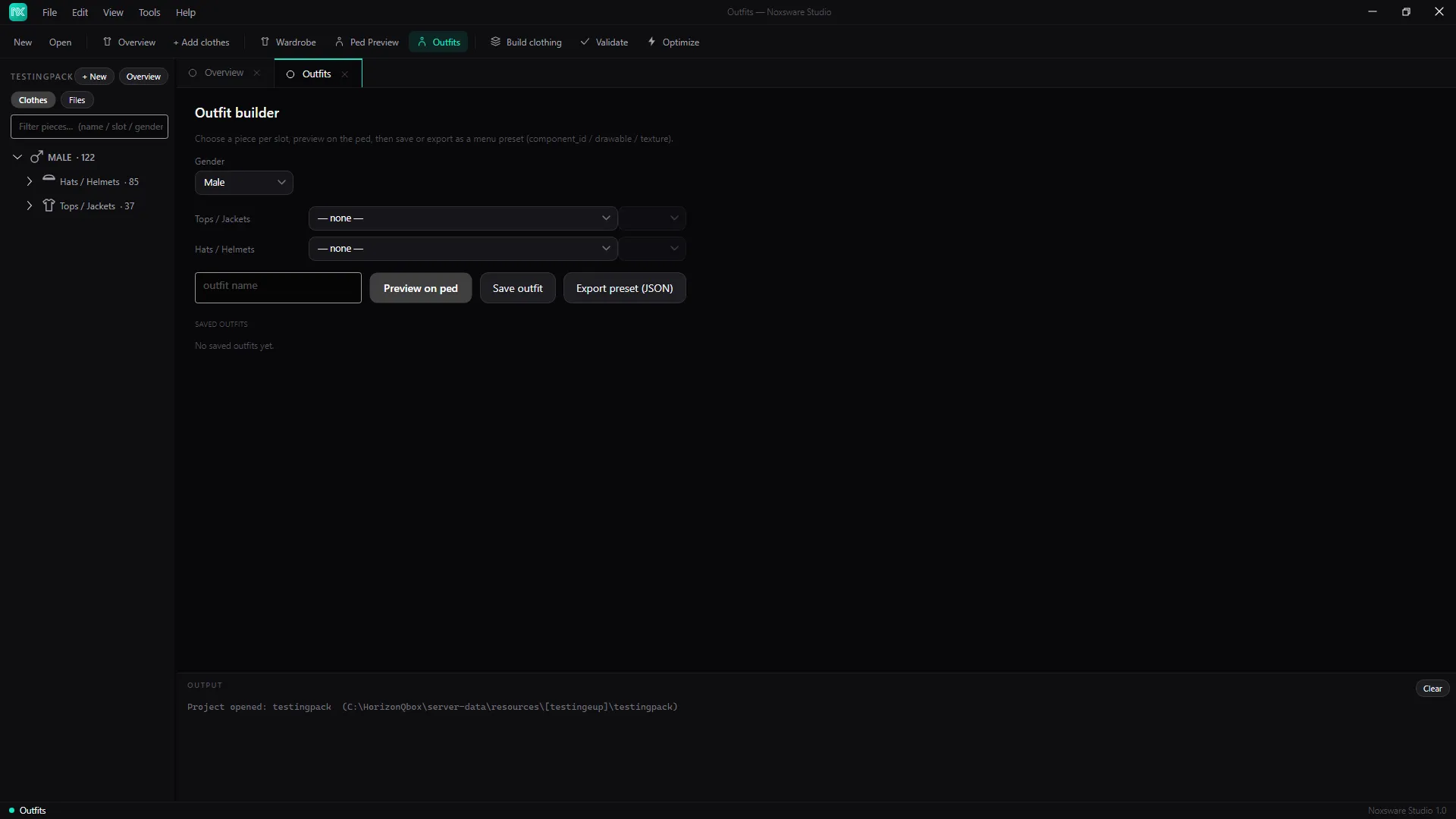Open the Tools menu
1456x819 pixels.
point(149,12)
